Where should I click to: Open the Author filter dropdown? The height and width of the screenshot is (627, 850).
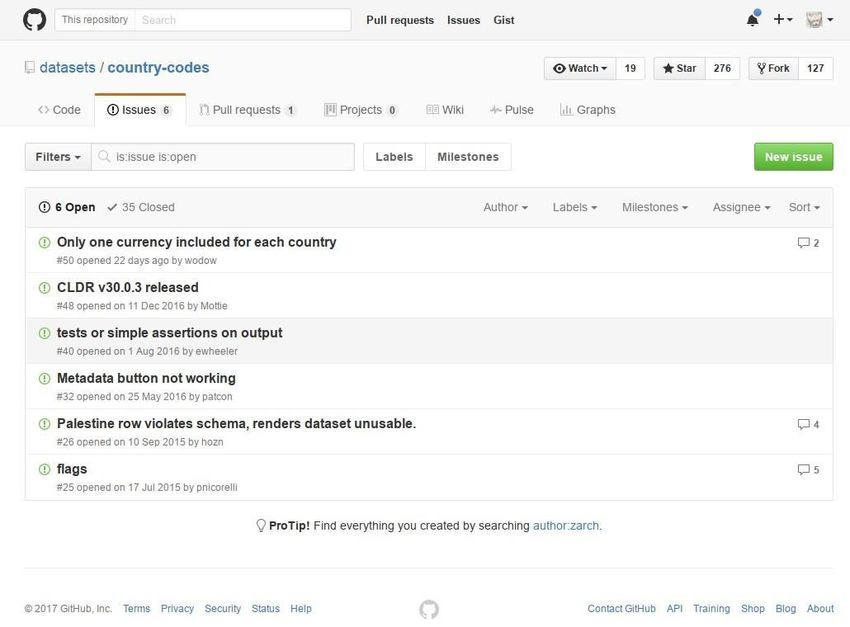coord(505,208)
